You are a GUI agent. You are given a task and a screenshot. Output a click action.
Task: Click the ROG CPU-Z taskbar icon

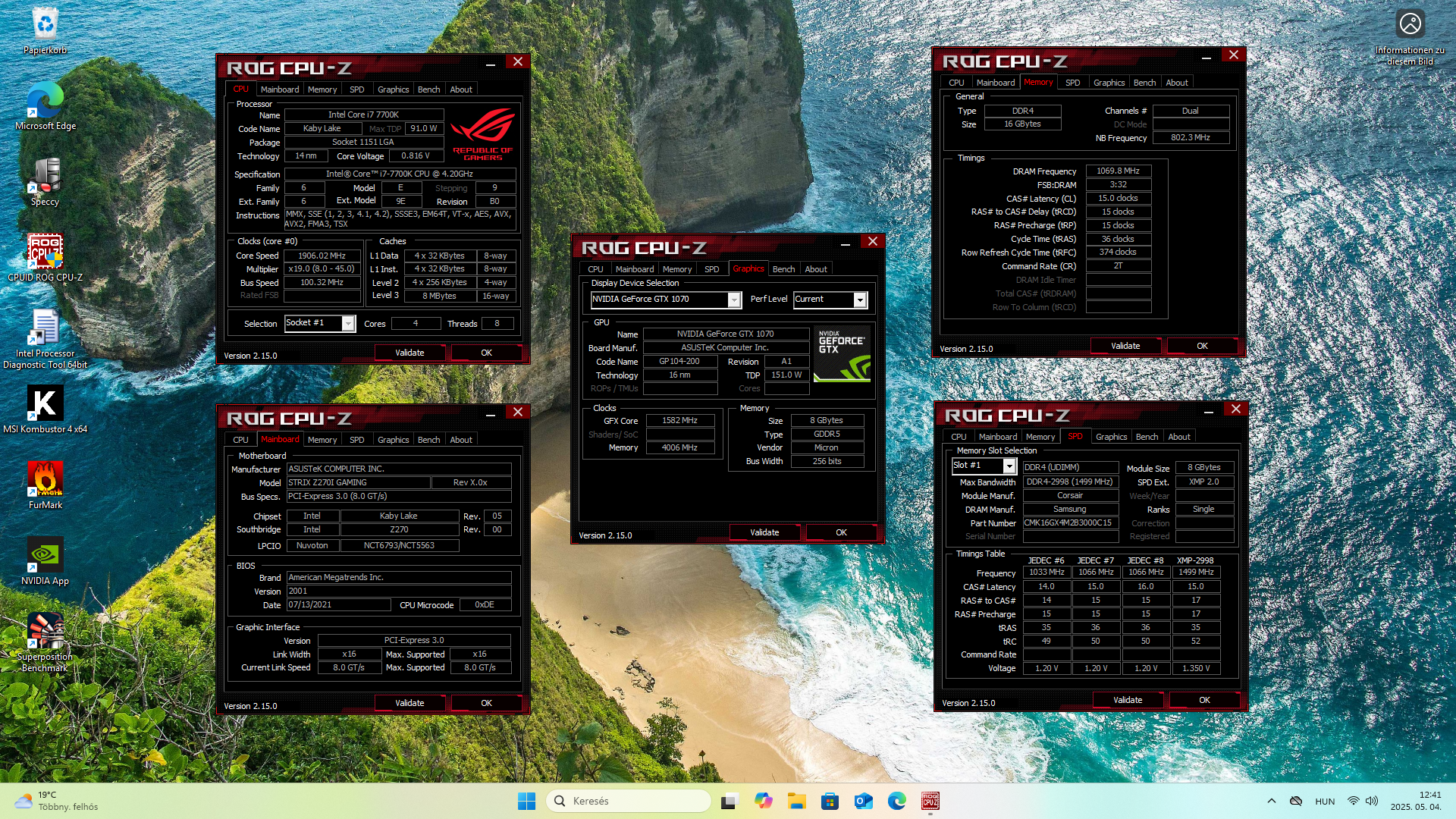930,801
